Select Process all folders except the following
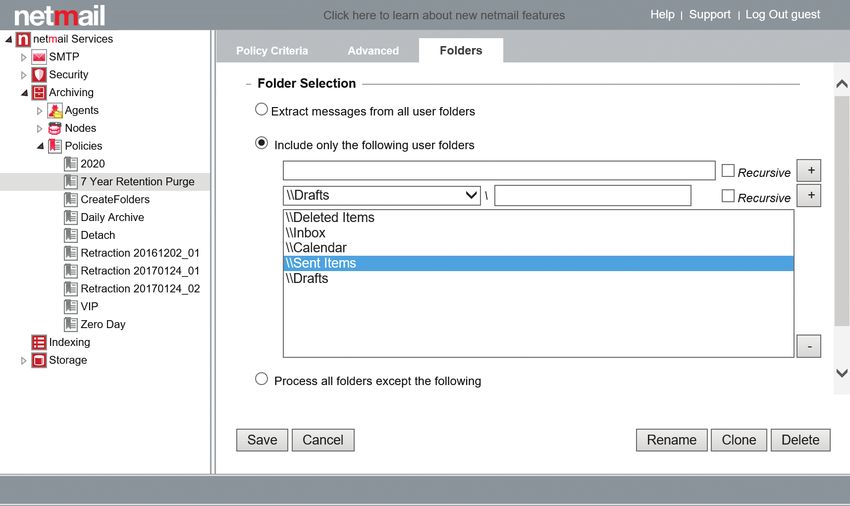 coord(261,379)
